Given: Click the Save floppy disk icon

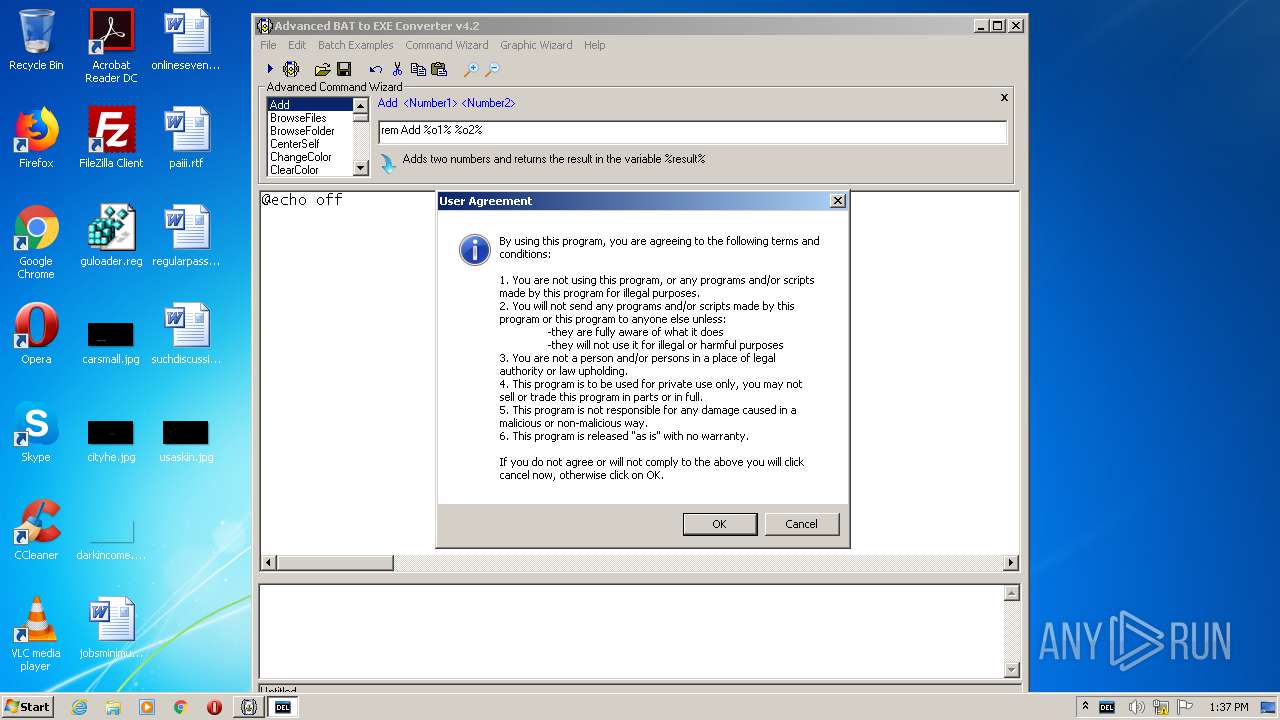Looking at the screenshot, I should [x=344, y=69].
